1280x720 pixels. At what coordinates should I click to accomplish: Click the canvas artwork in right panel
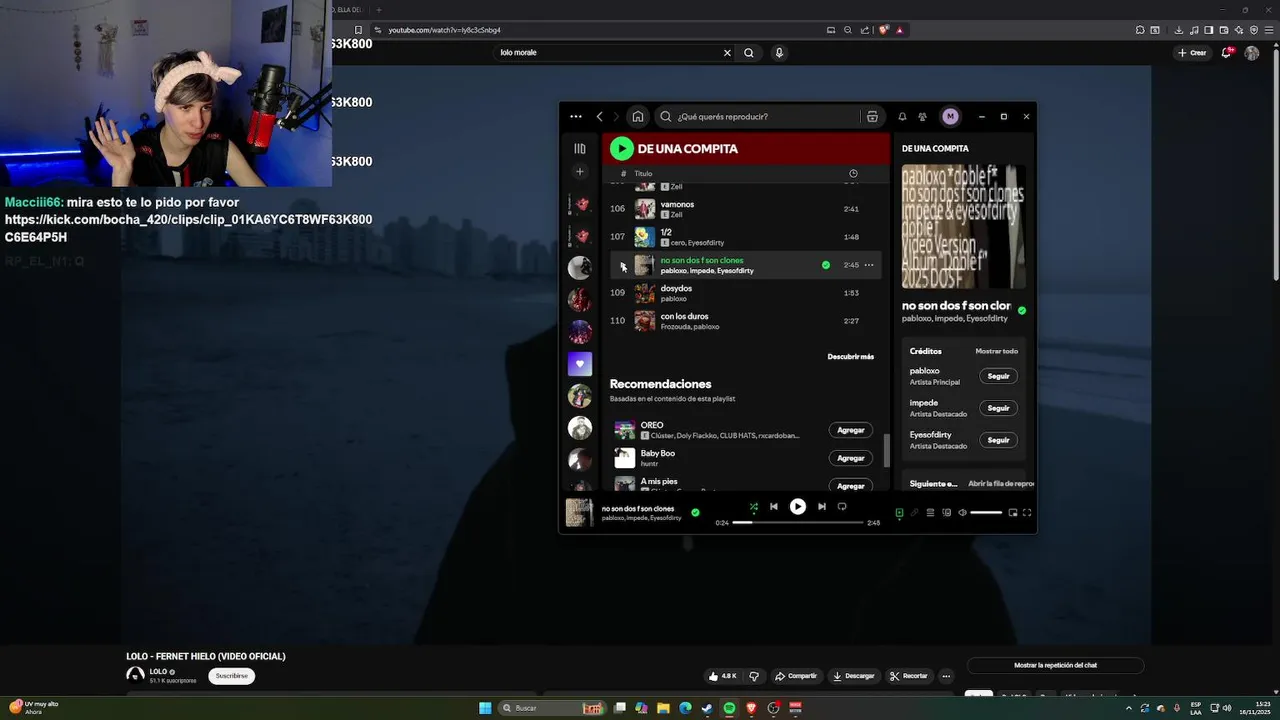tap(963, 227)
